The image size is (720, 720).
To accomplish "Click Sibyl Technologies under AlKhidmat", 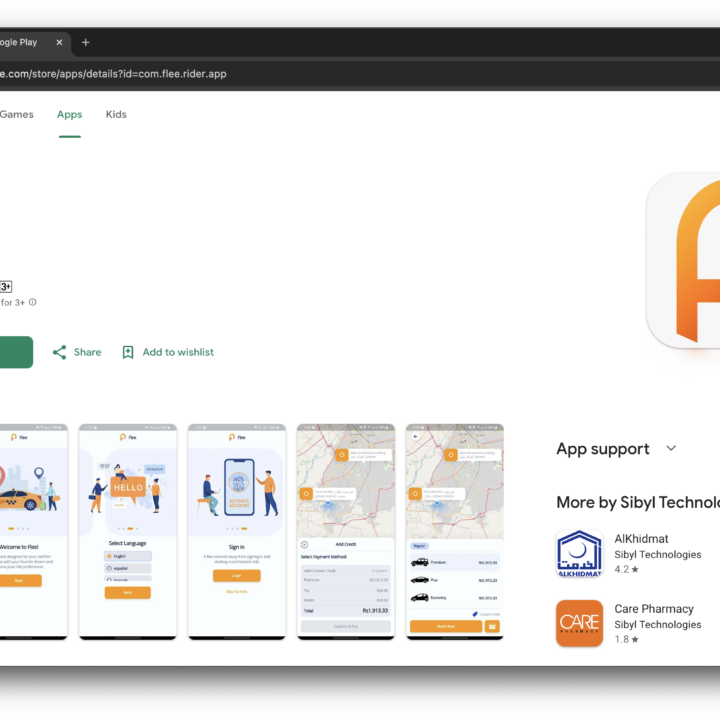I will [658, 555].
